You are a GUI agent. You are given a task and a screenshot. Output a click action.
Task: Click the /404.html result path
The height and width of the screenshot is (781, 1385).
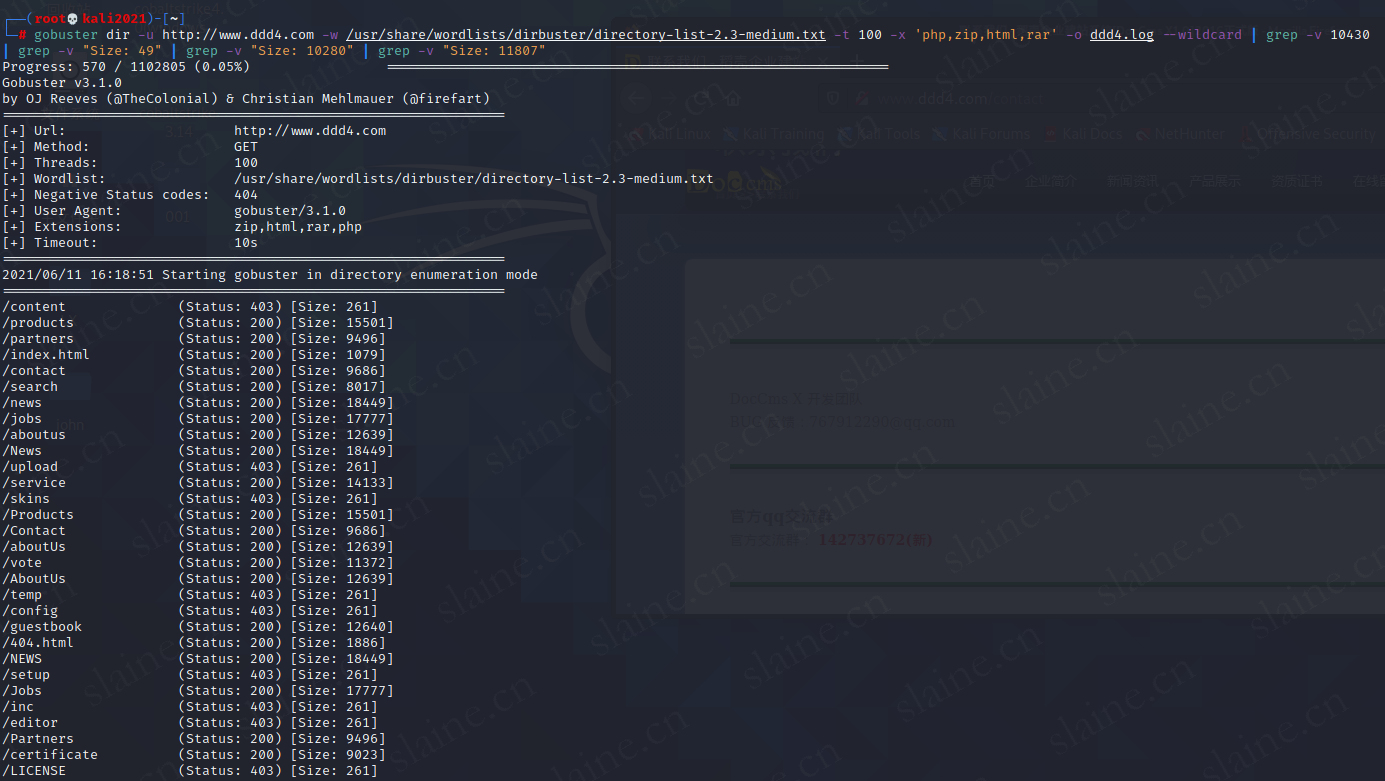(38, 643)
